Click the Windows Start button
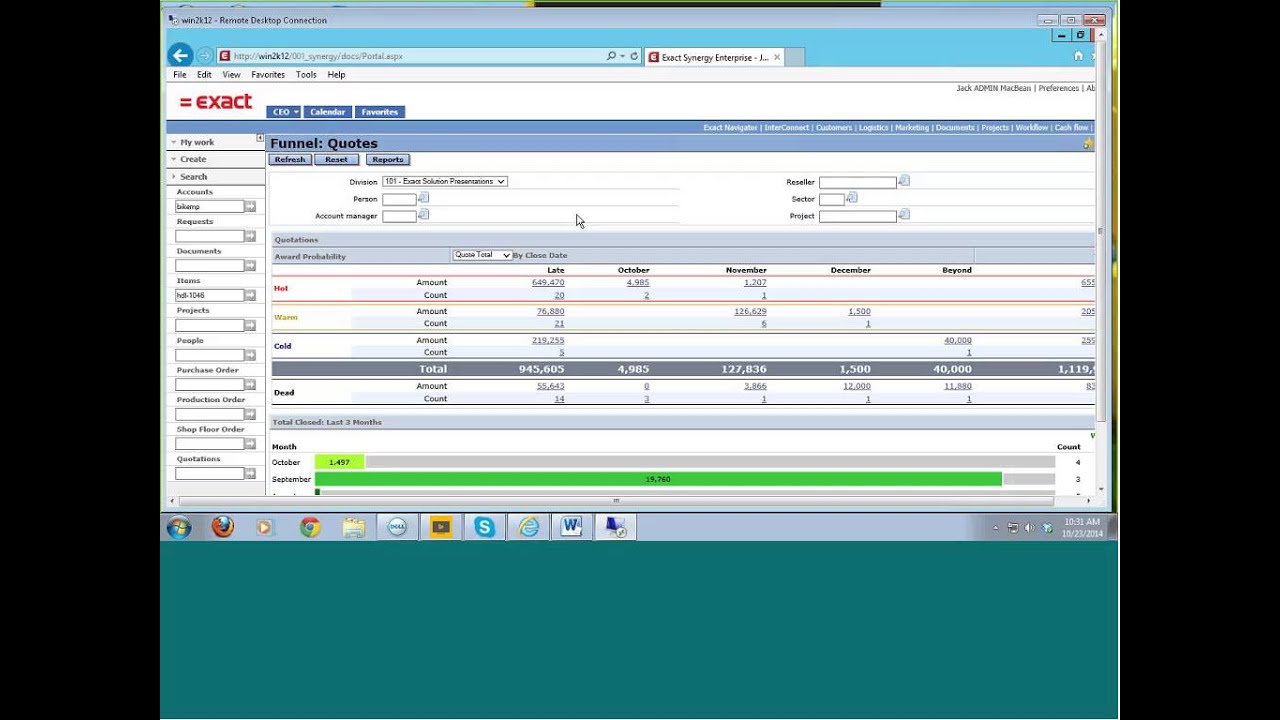Viewport: 1280px width, 720px height. tap(179, 527)
